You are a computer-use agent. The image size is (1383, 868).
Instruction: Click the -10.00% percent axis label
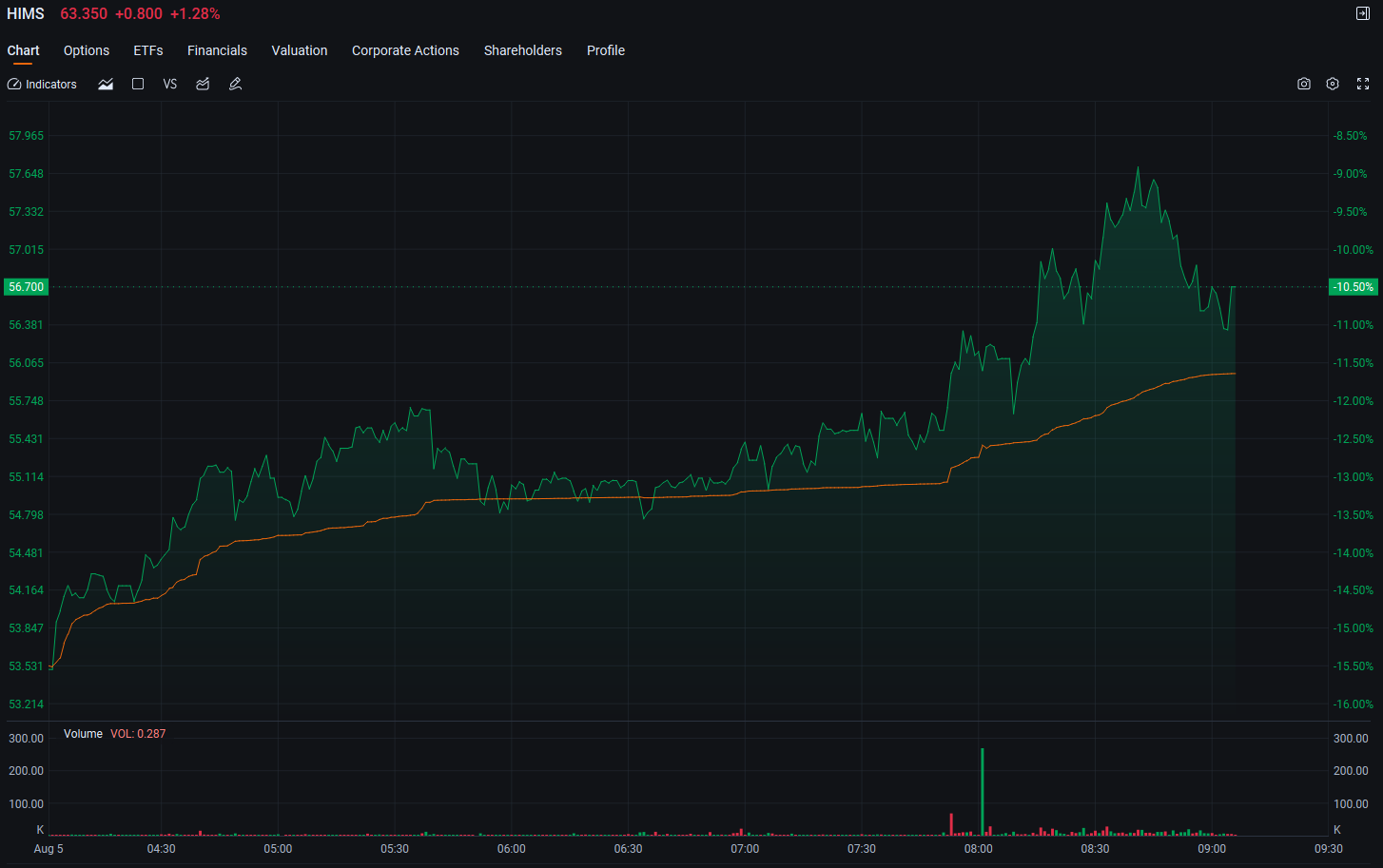tap(1354, 250)
